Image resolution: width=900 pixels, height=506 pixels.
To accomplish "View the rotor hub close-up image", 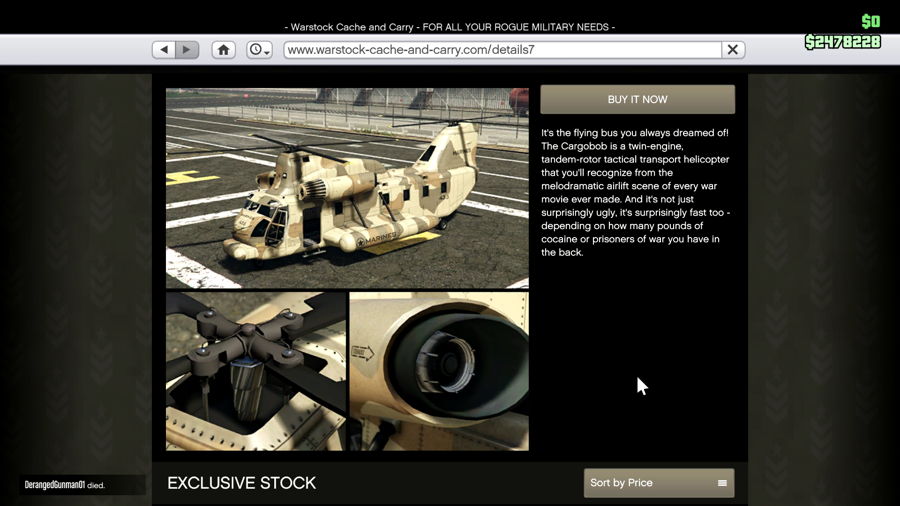I will 256,371.
